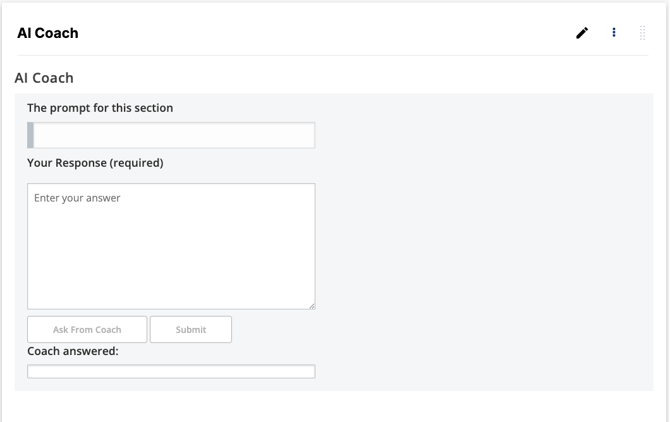Screen dimensions: 670x422
Task: Click the textarea resize grip corner
Action: 312,306
